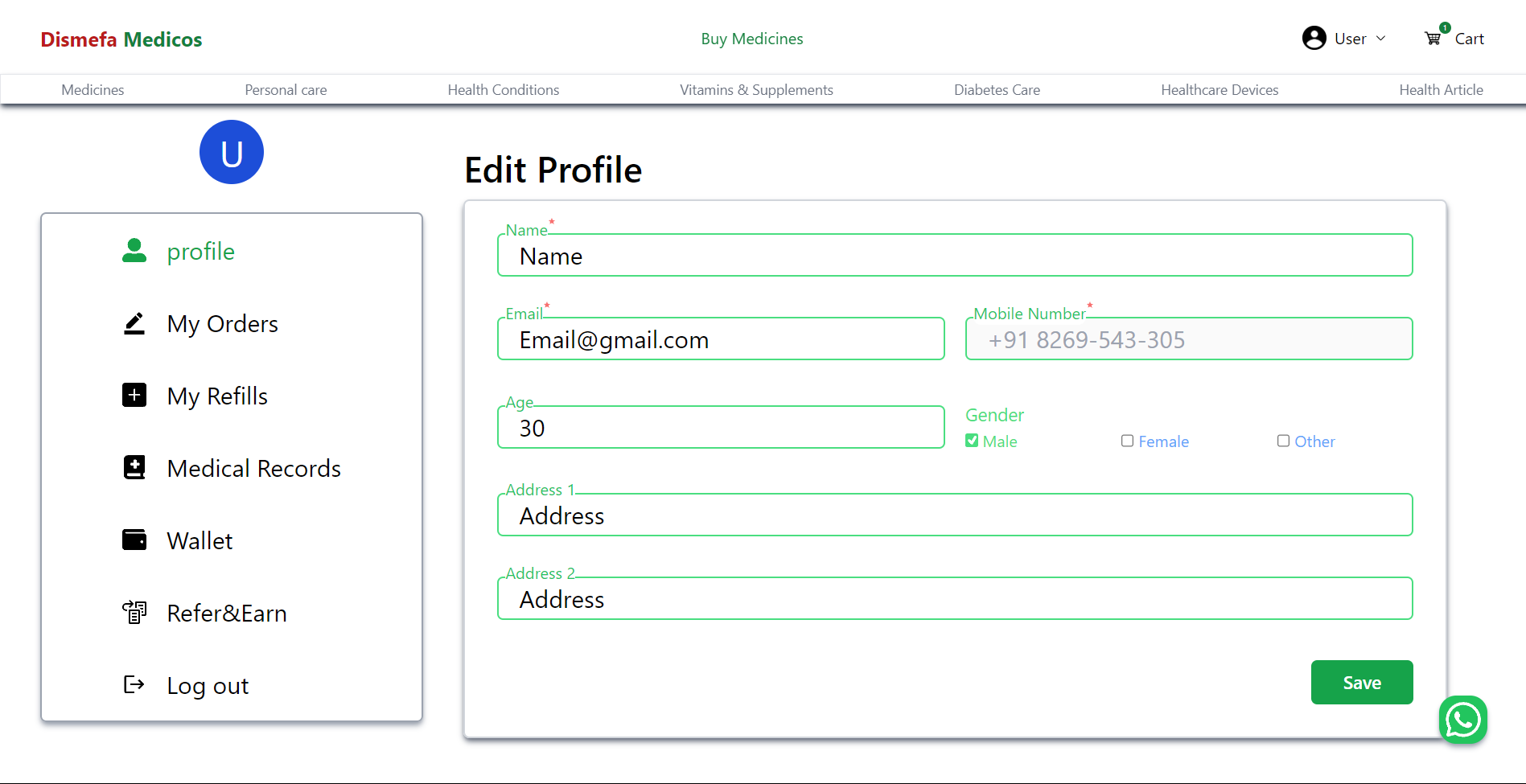Open Refer&Earn in sidebar

click(x=227, y=613)
